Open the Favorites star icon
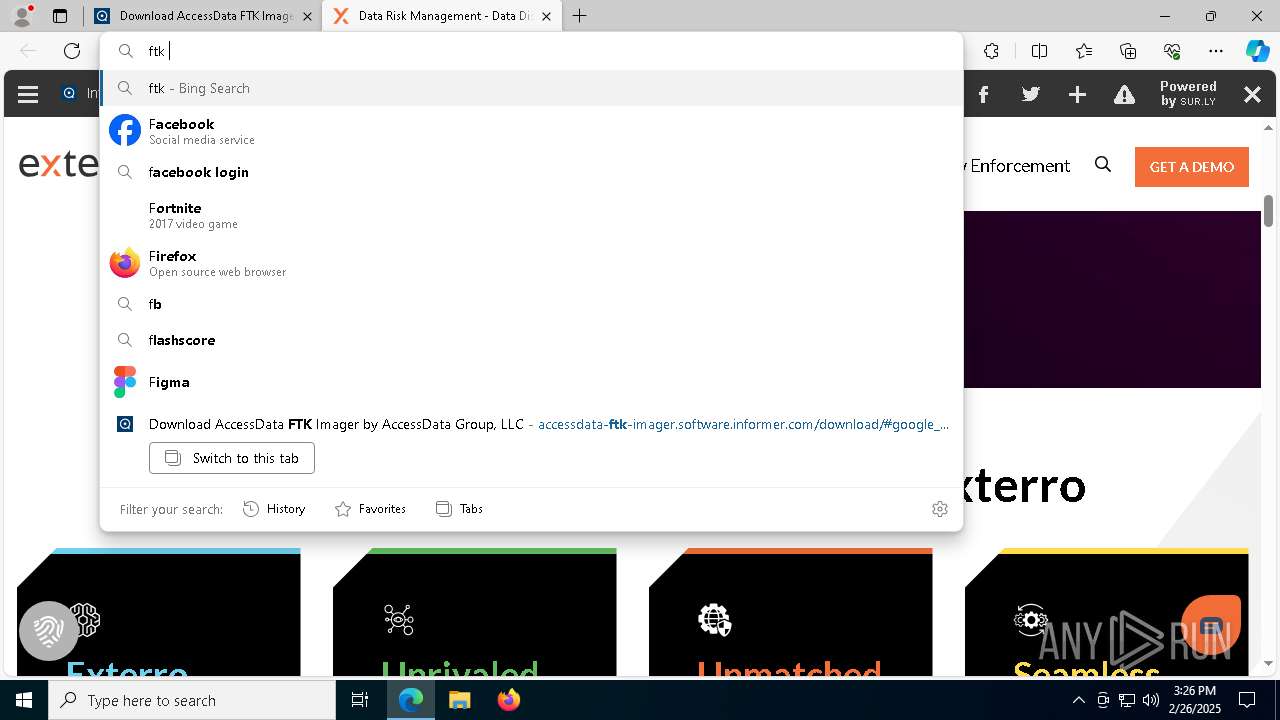 click(x=1084, y=51)
